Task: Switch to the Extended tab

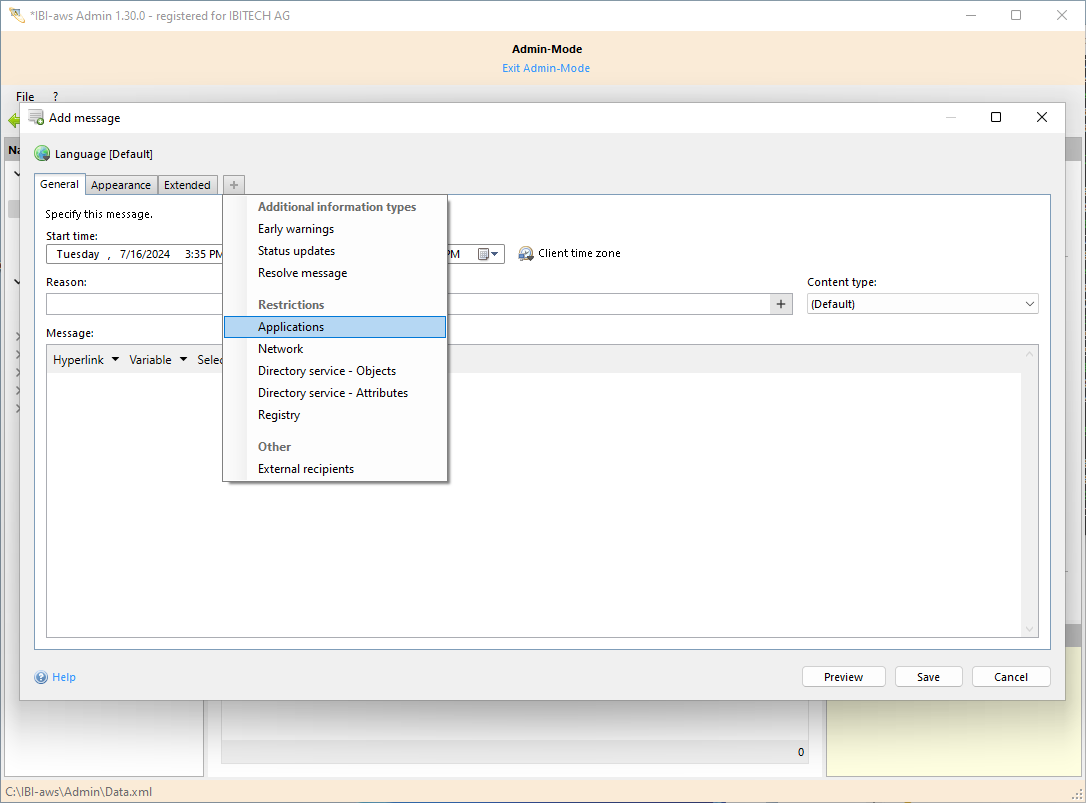Action: pyautogui.click(x=187, y=185)
